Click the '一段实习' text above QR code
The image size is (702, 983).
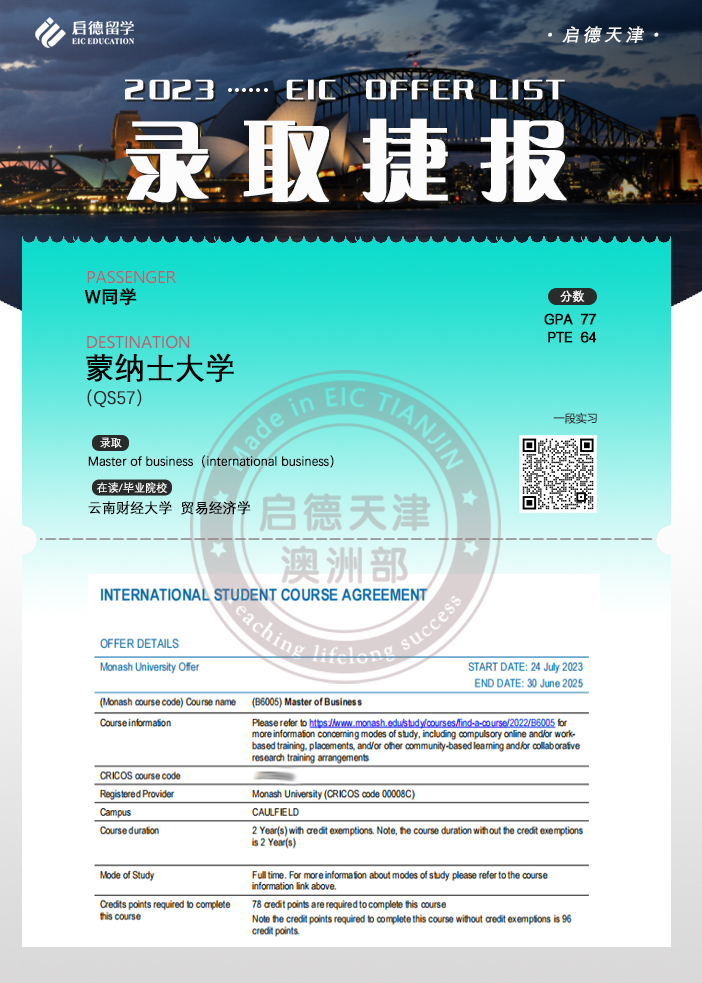pyautogui.click(x=575, y=419)
